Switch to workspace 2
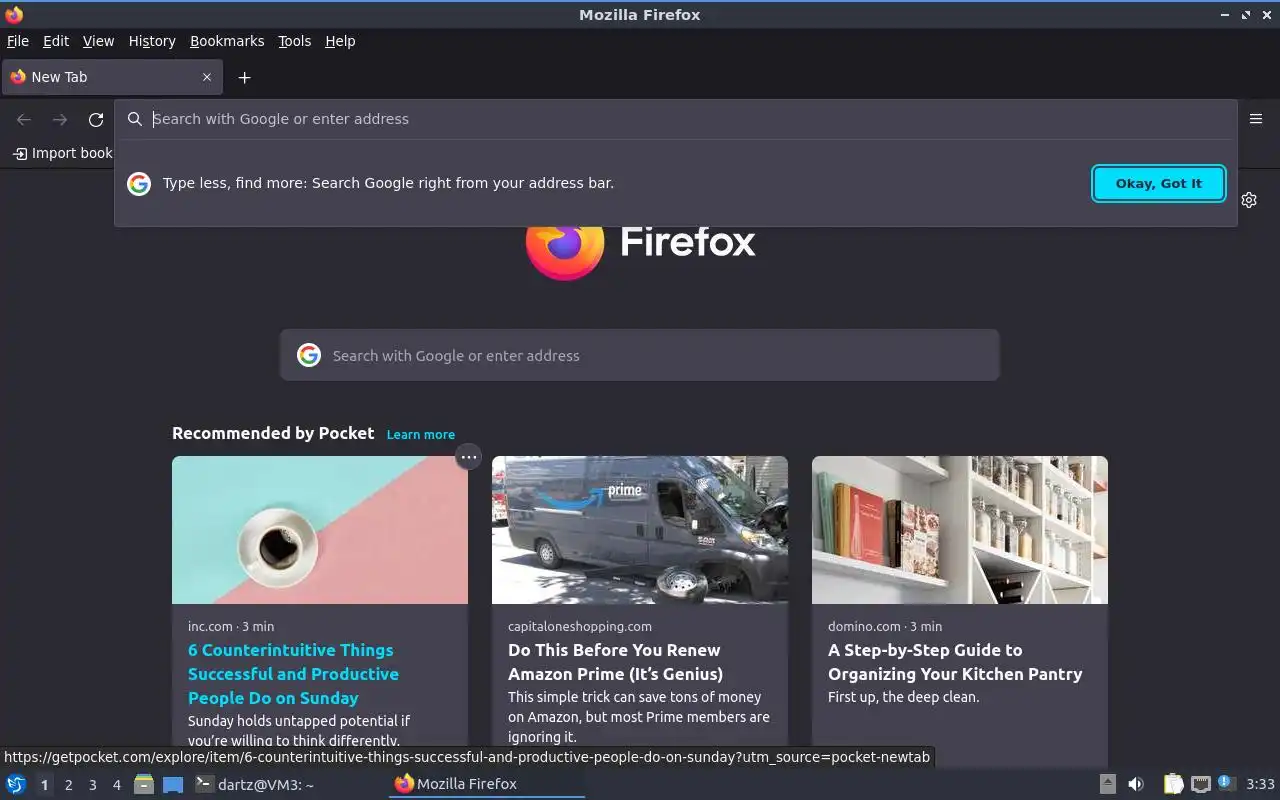 point(69,785)
